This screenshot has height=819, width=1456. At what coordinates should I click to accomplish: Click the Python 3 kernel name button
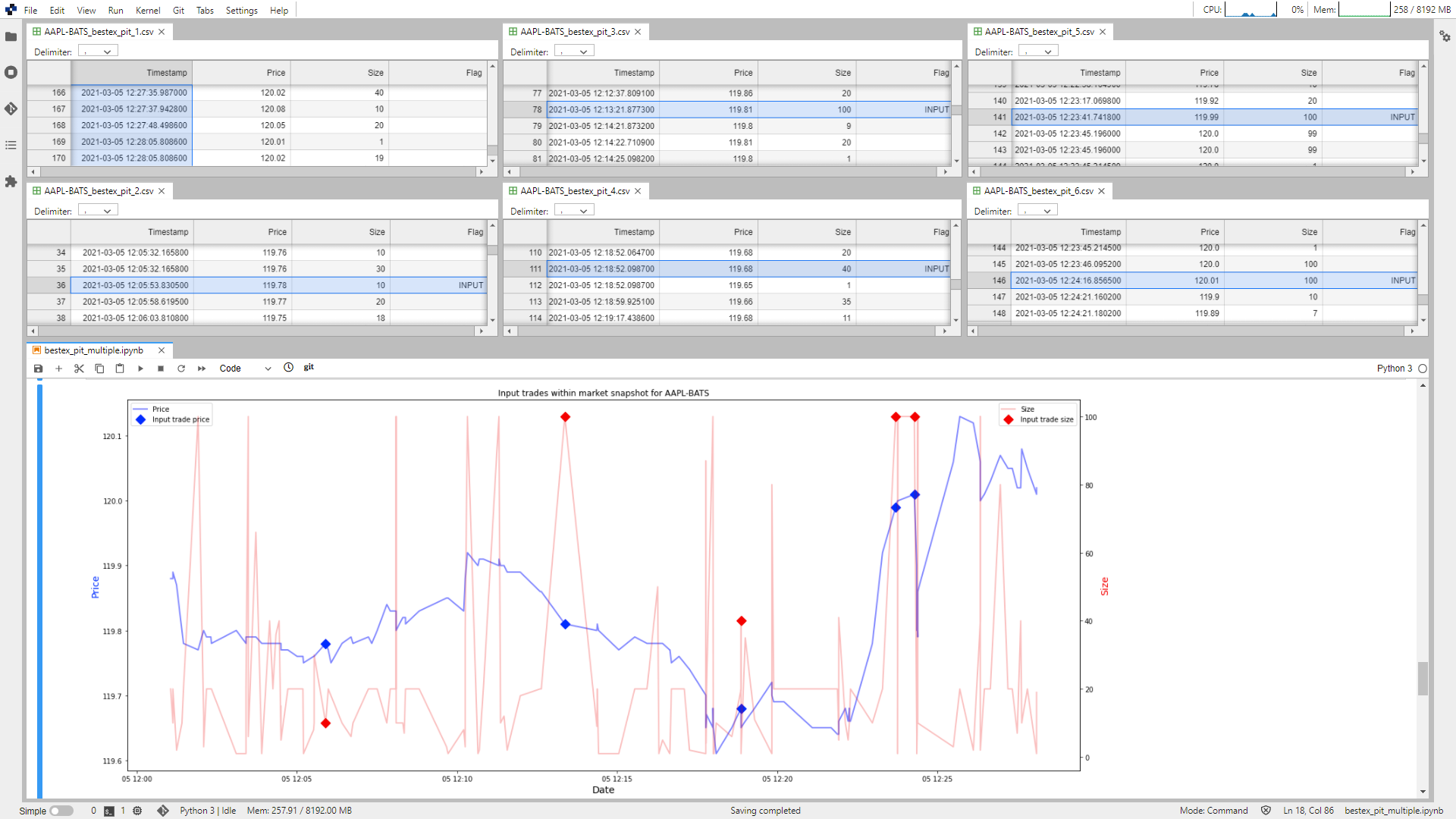point(1394,369)
